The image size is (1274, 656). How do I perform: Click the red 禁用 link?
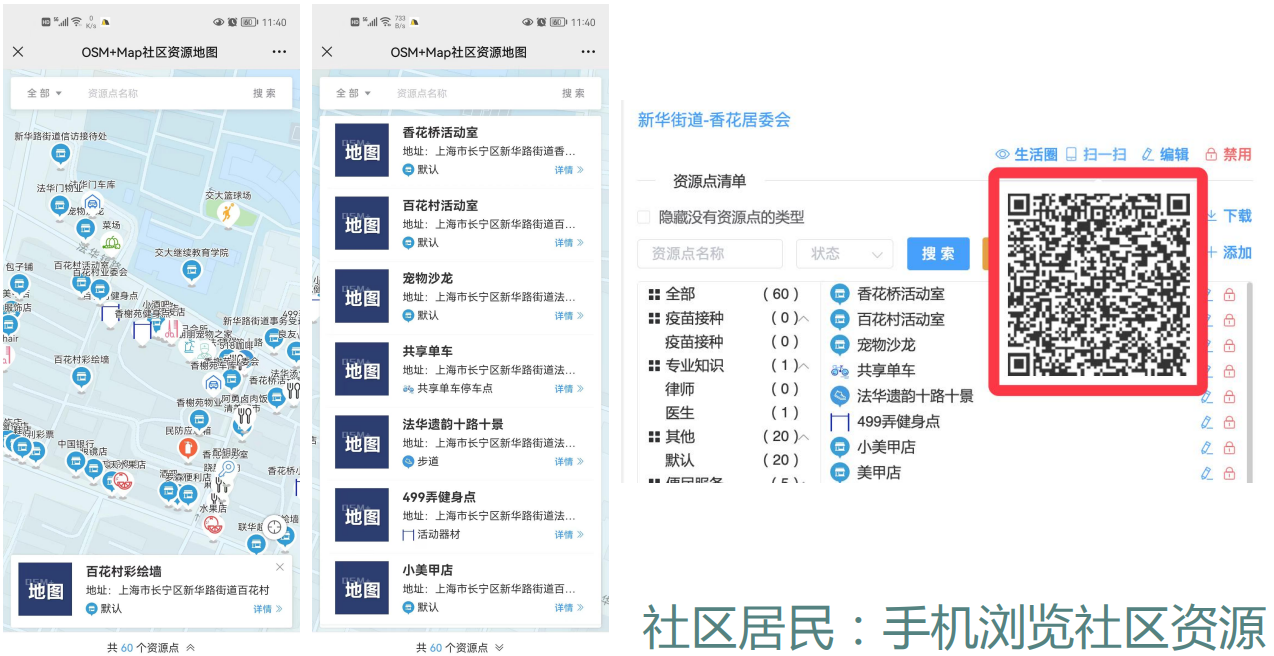pyautogui.click(x=1228, y=154)
